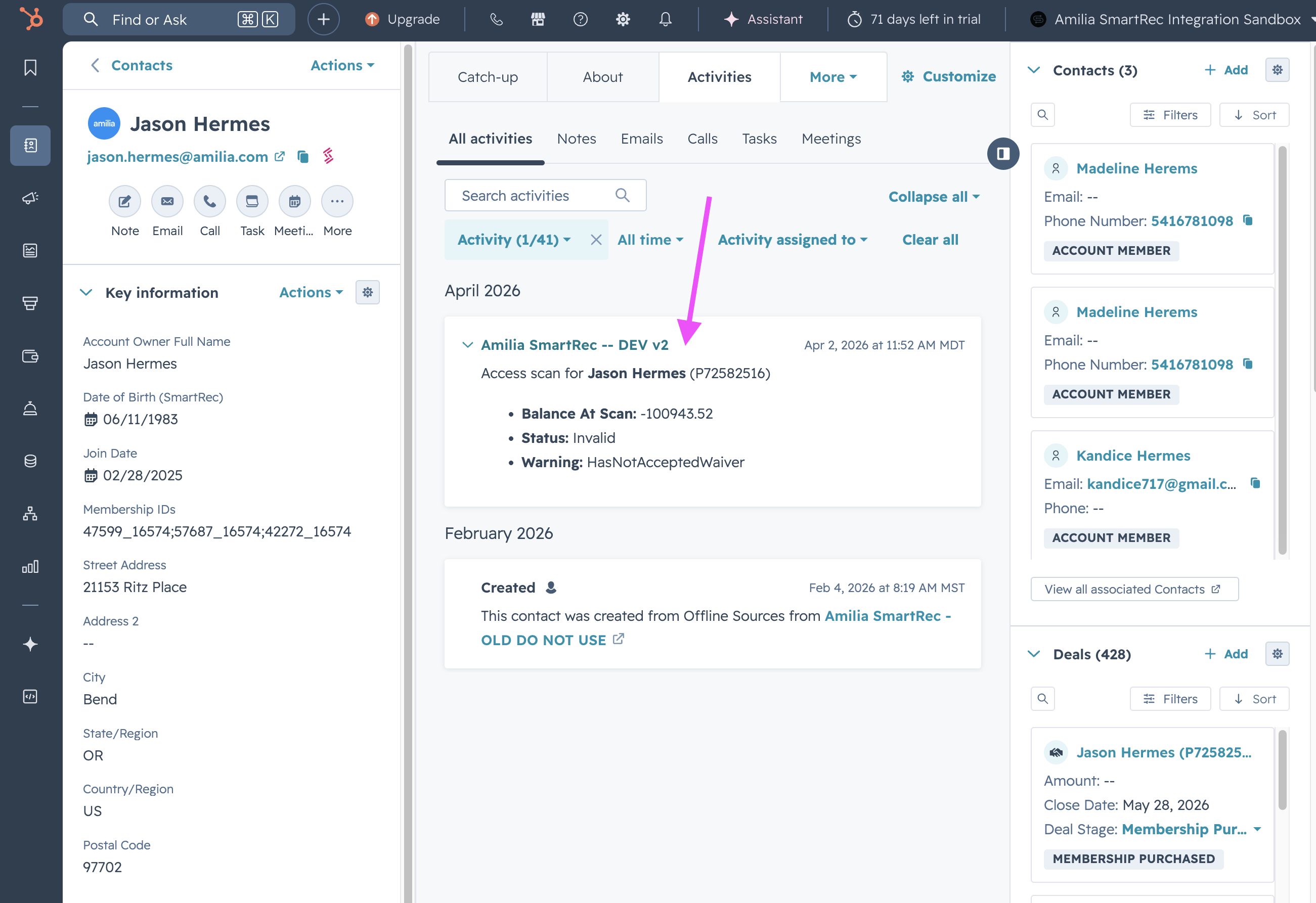Show the Emails activity tab
The width and height of the screenshot is (1316, 903).
pos(642,139)
